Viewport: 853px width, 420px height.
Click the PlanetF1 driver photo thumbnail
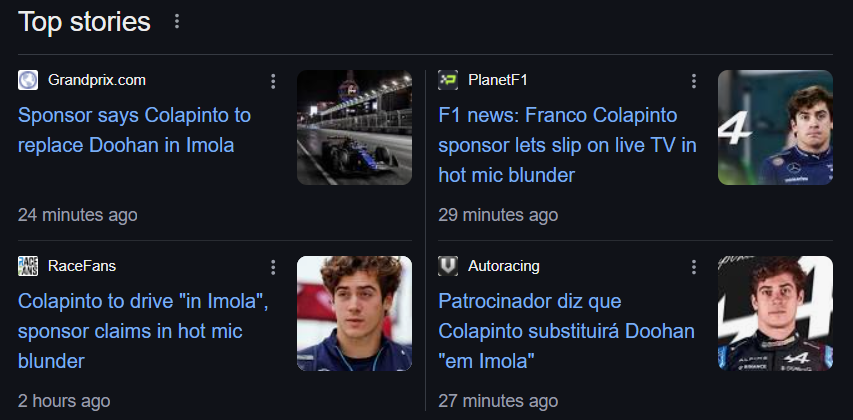pos(775,127)
